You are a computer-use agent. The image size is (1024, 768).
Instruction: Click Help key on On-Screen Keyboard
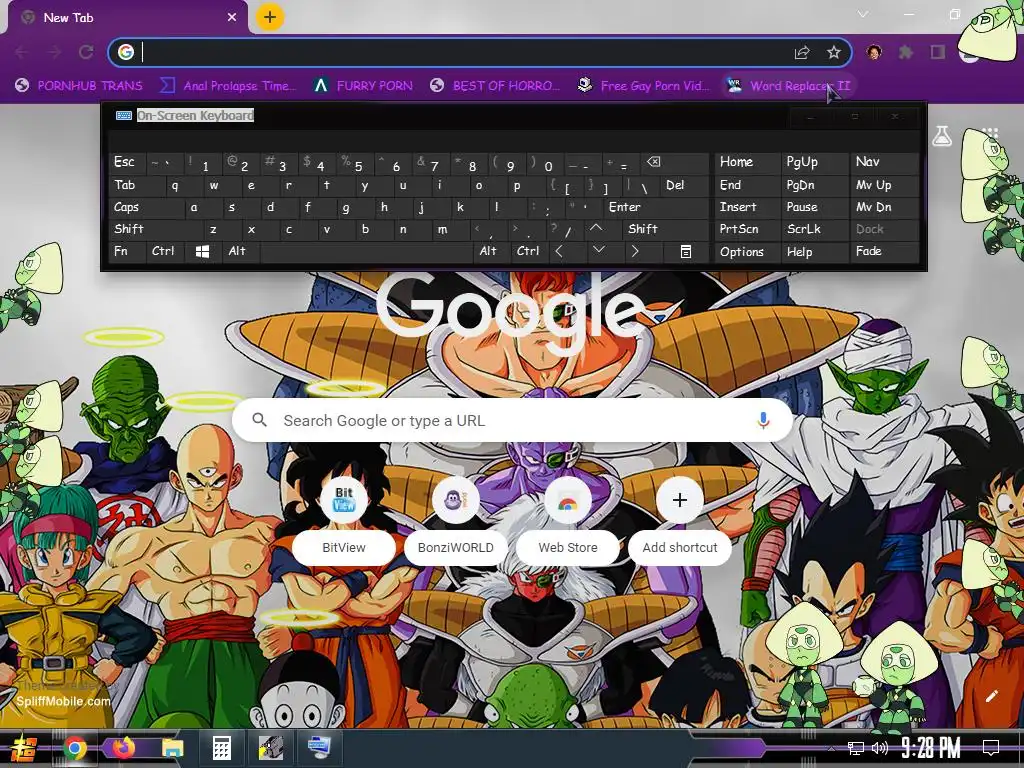815,251
